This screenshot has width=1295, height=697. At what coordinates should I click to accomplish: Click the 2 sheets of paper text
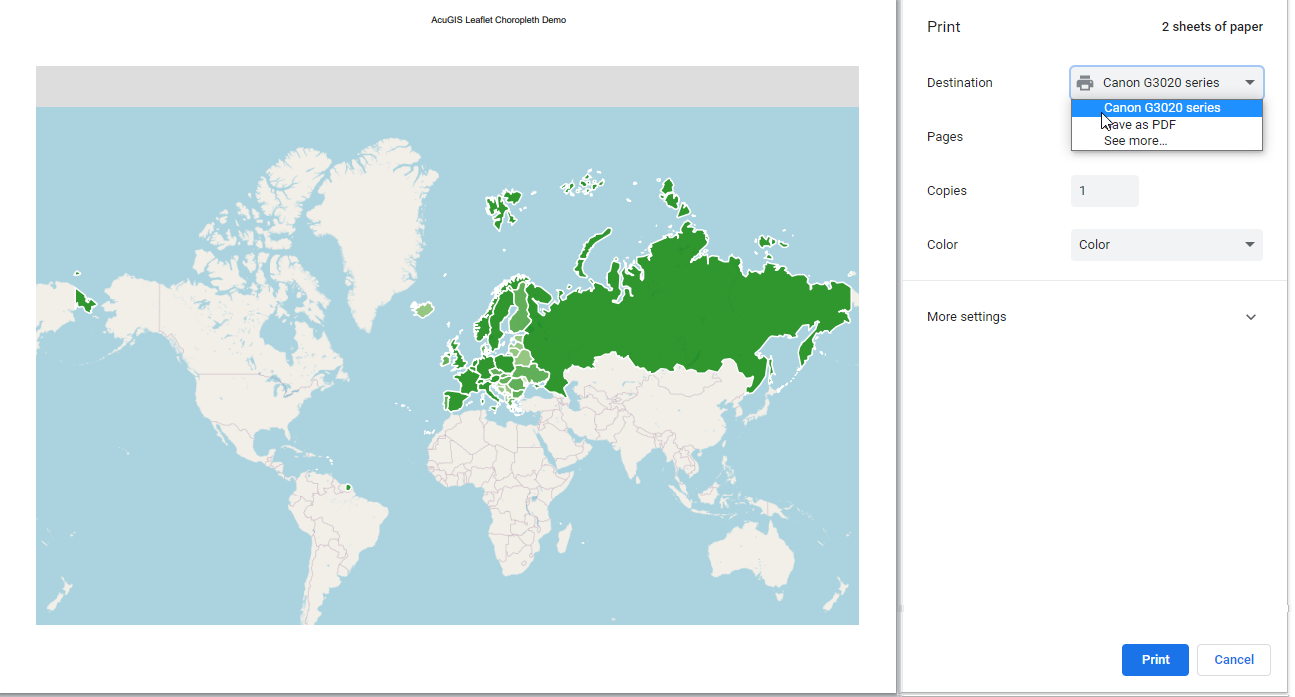click(x=1211, y=27)
